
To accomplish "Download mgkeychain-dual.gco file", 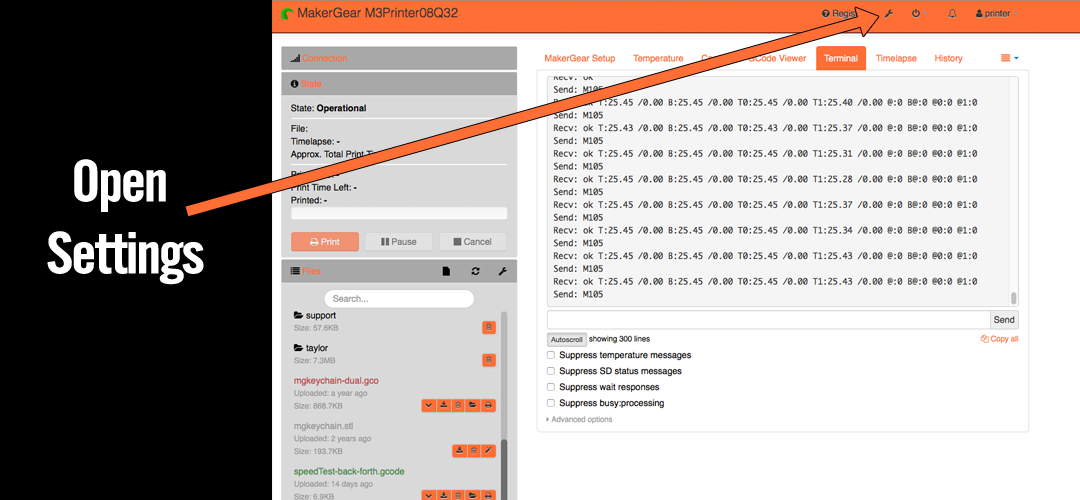I will pos(443,405).
